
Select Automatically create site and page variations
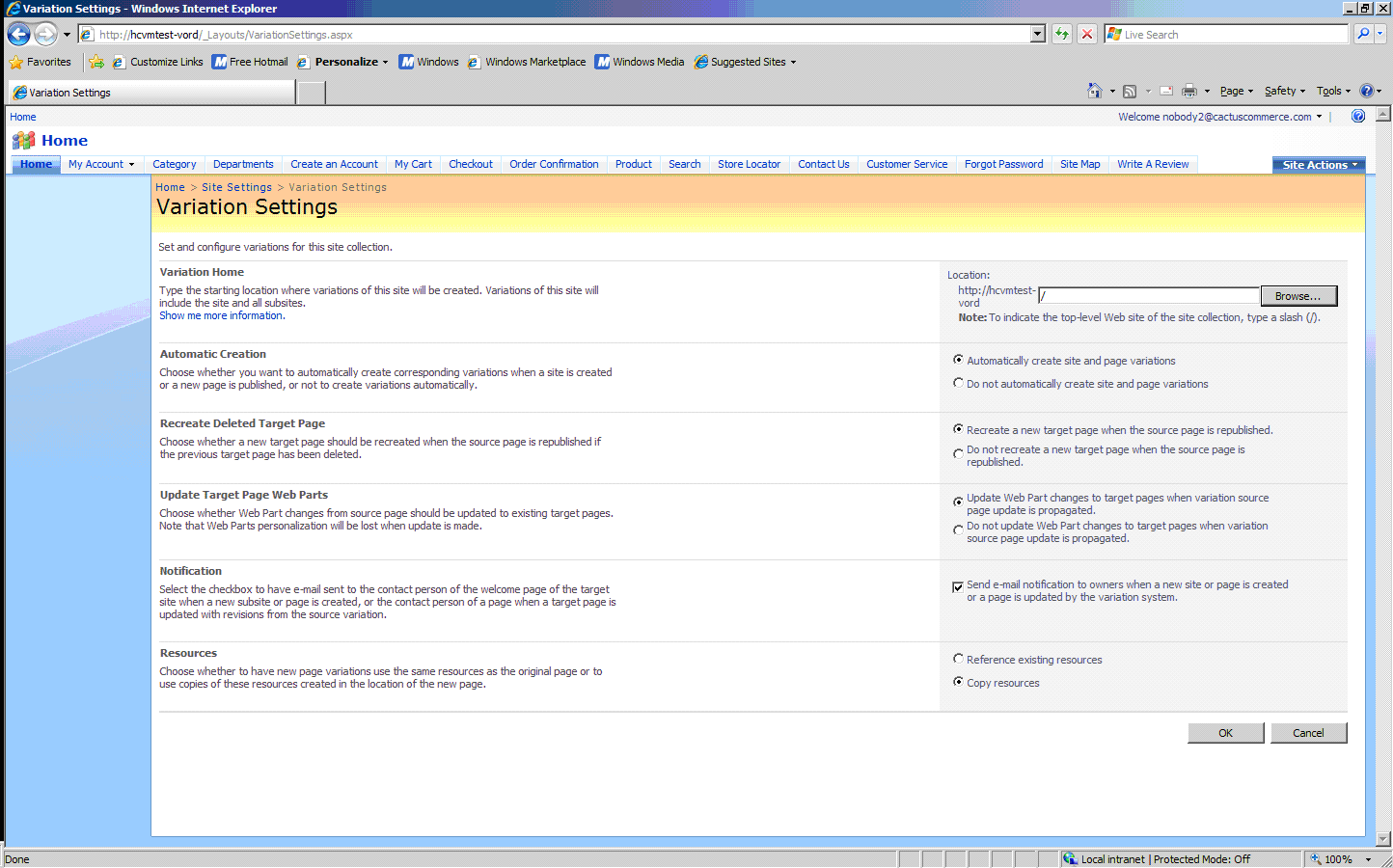click(x=958, y=360)
